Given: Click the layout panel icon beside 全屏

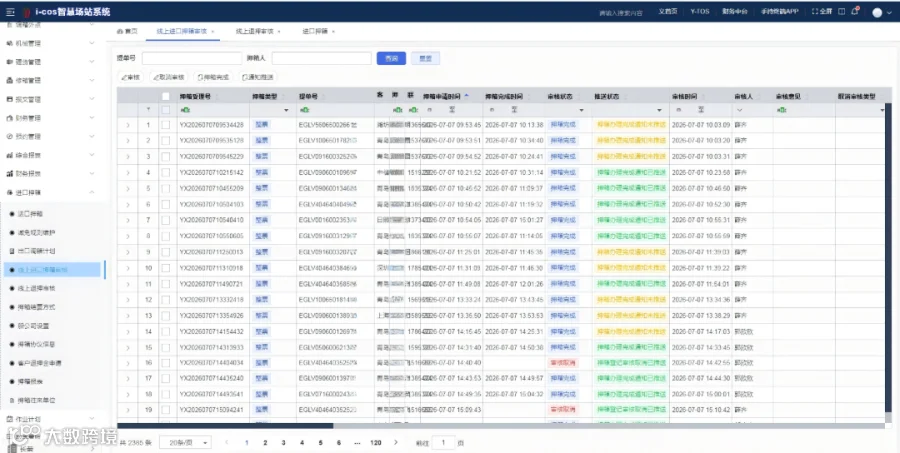Looking at the screenshot, I should pyautogui.click(x=841, y=11).
